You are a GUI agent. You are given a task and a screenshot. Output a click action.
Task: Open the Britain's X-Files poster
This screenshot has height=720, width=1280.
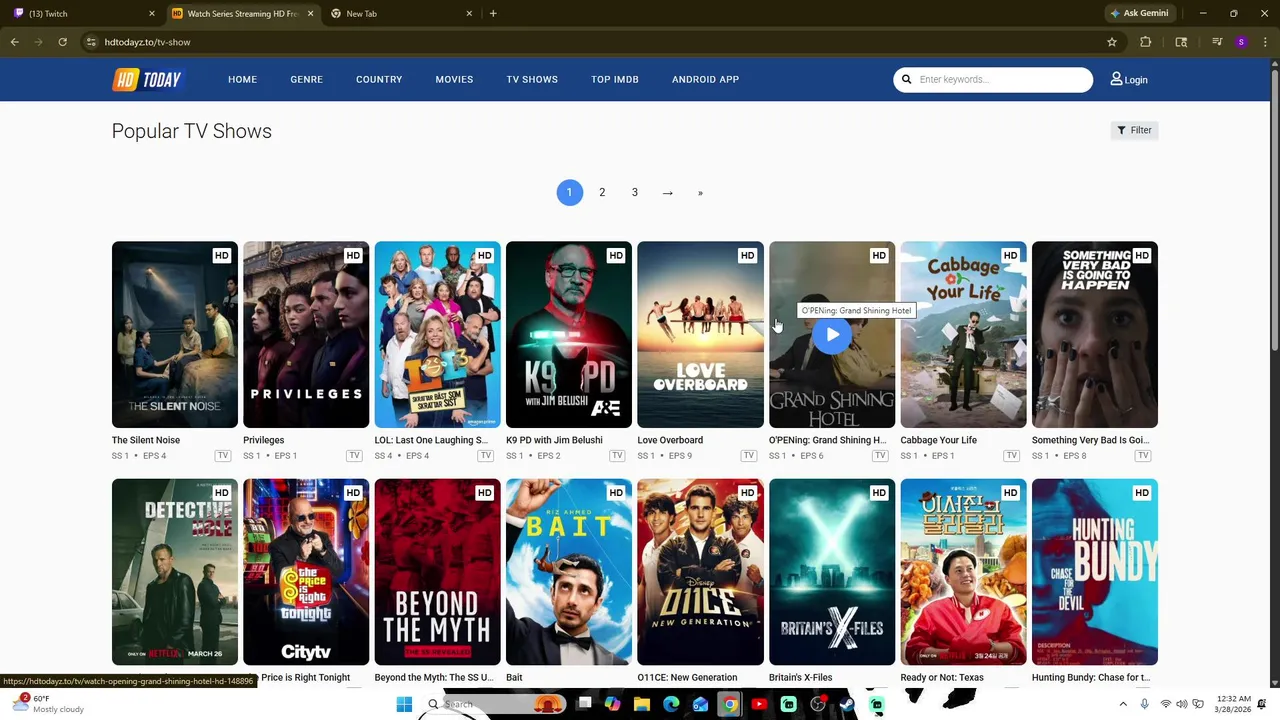(x=832, y=572)
